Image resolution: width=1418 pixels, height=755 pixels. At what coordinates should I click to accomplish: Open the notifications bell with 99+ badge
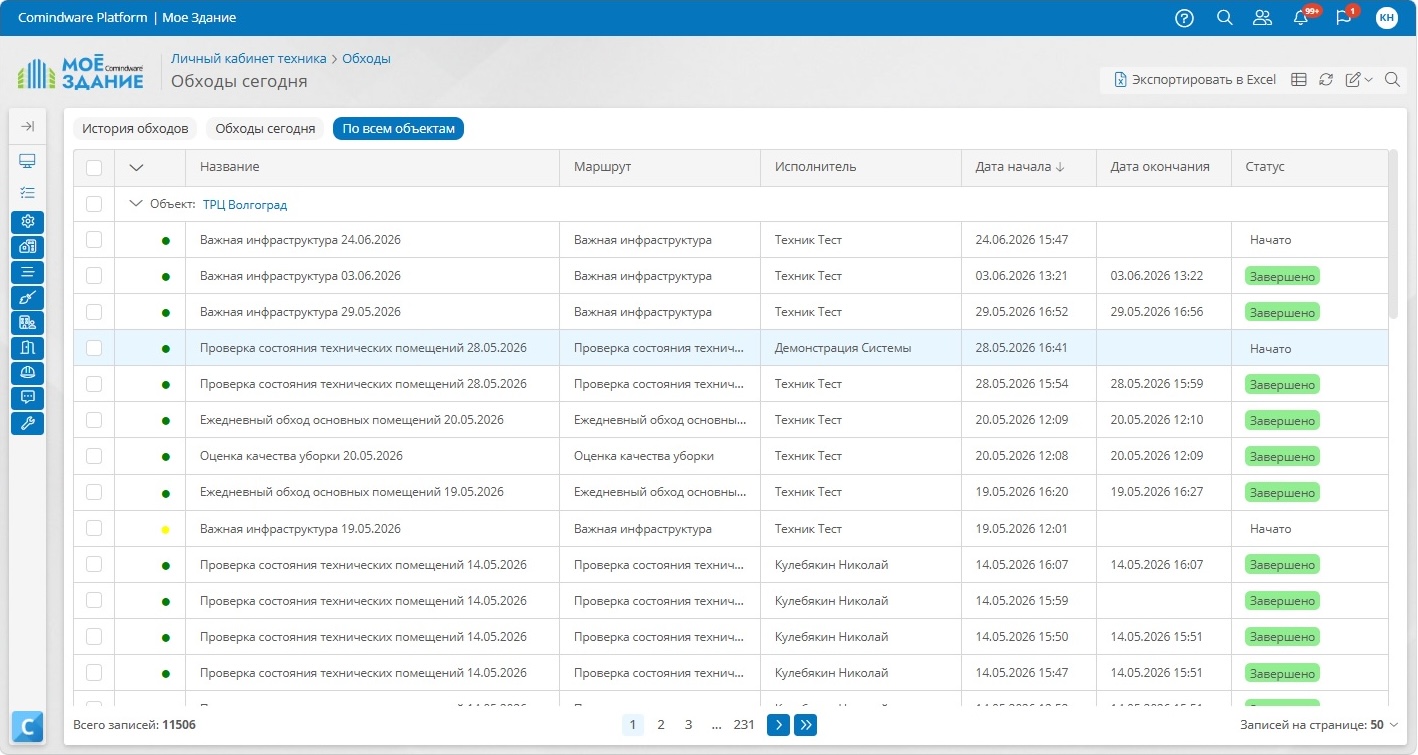point(1301,18)
